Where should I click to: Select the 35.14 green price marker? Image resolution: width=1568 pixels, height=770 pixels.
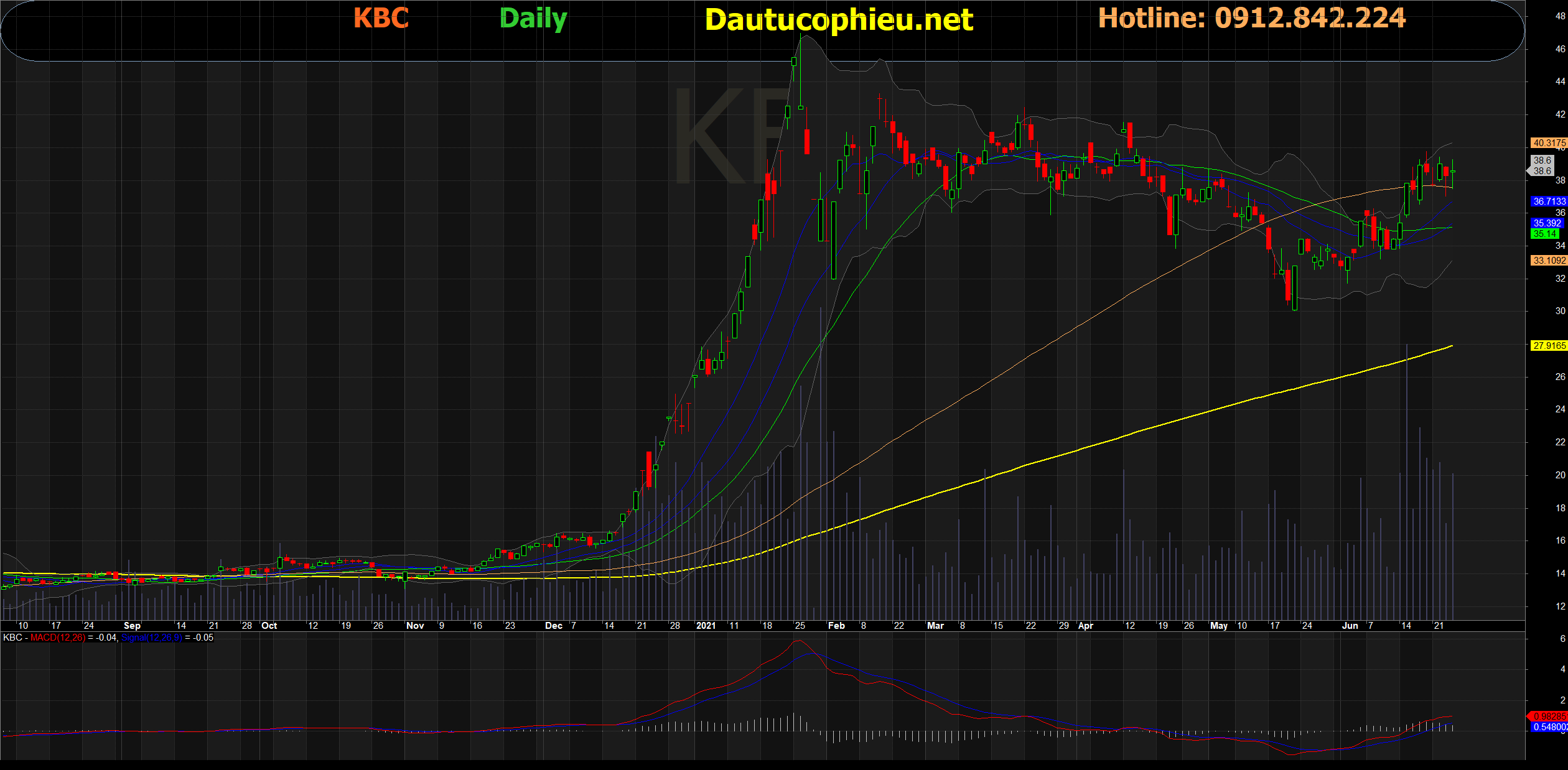(x=1546, y=234)
